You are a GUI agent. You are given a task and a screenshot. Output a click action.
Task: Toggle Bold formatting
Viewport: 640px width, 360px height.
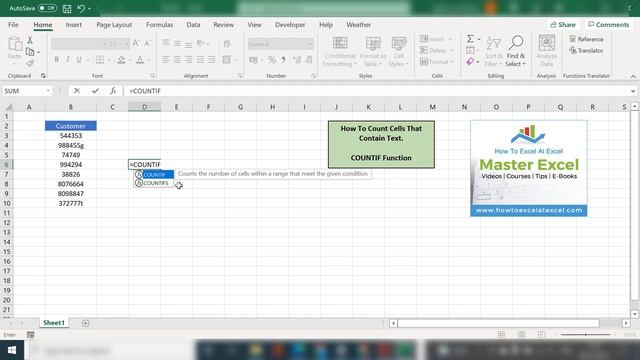57,60
